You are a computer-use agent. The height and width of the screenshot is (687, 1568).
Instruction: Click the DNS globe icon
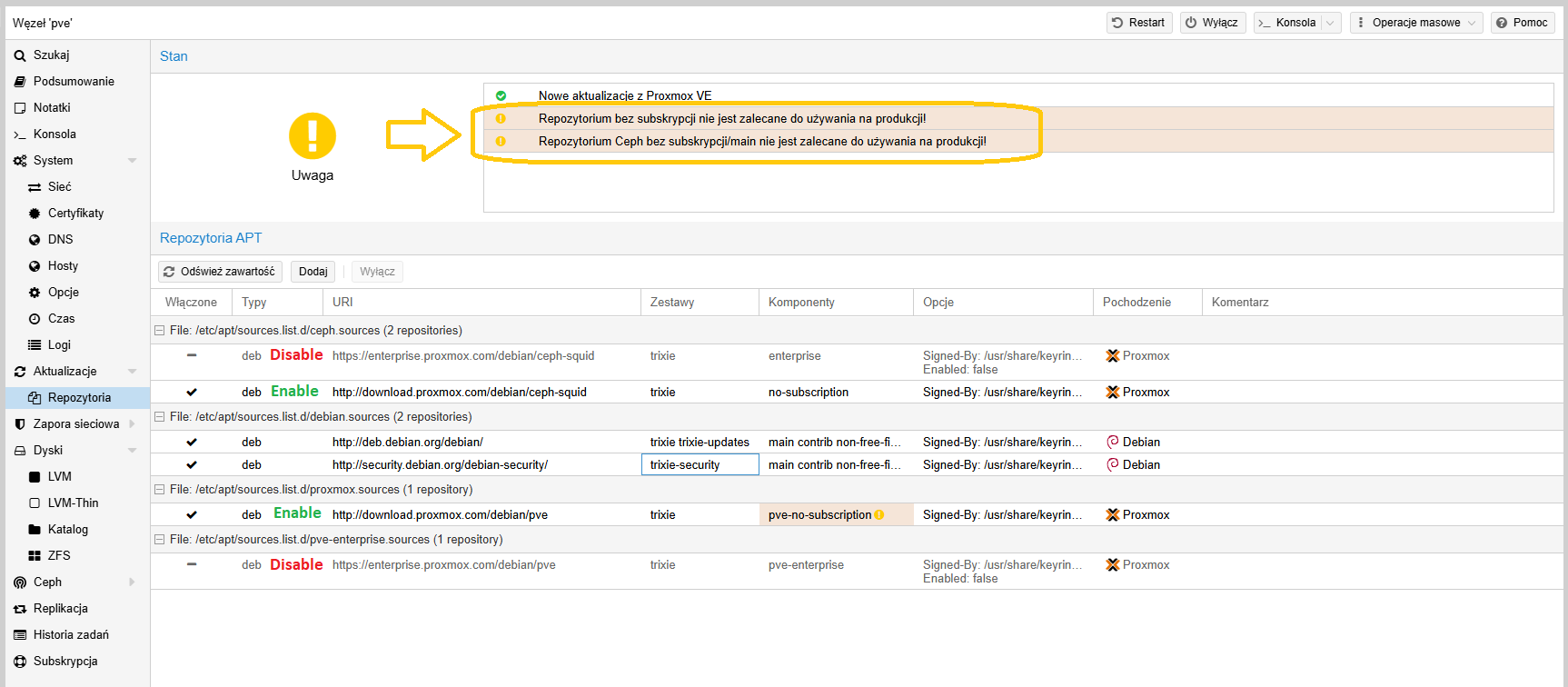tap(35, 240)
